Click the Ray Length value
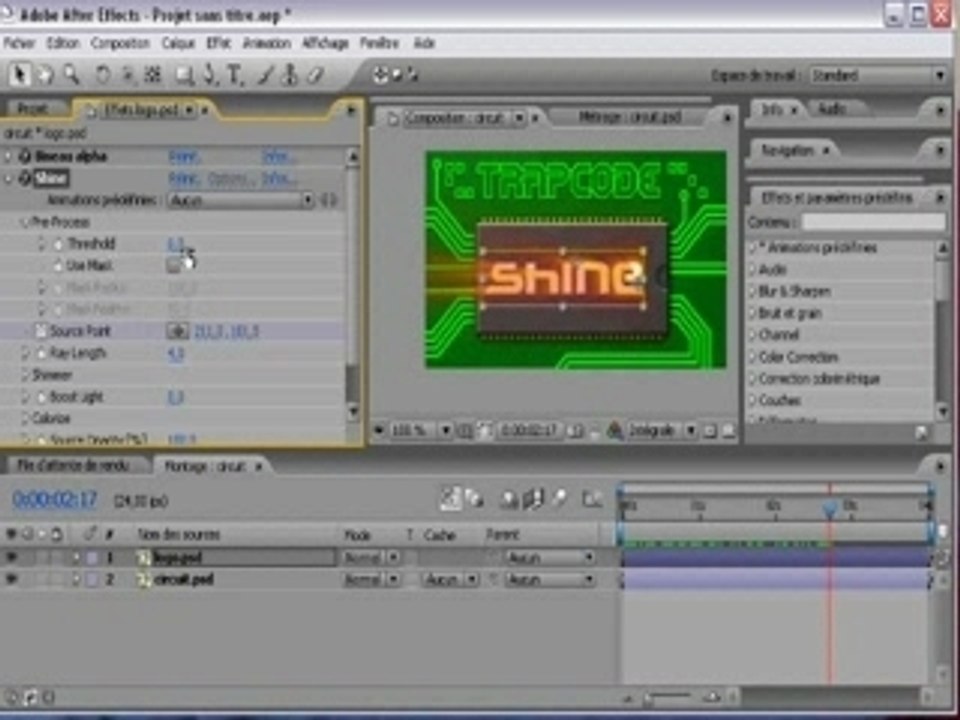 [175, 354]
